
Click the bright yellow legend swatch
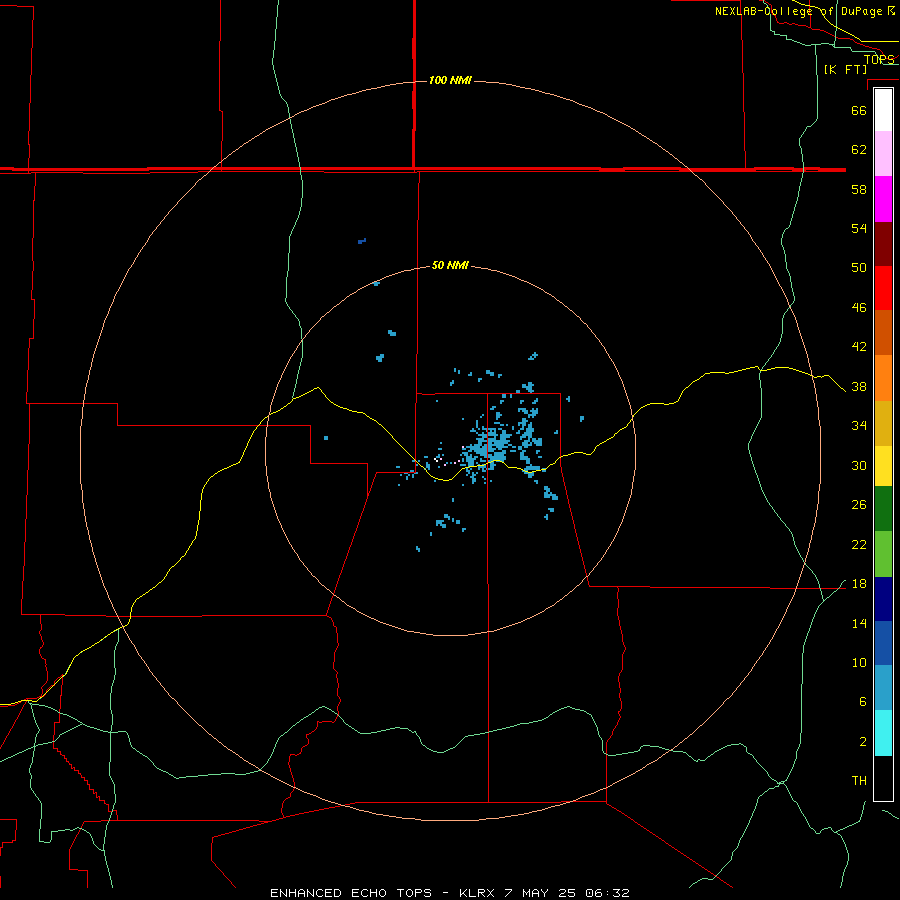[883, 466]
